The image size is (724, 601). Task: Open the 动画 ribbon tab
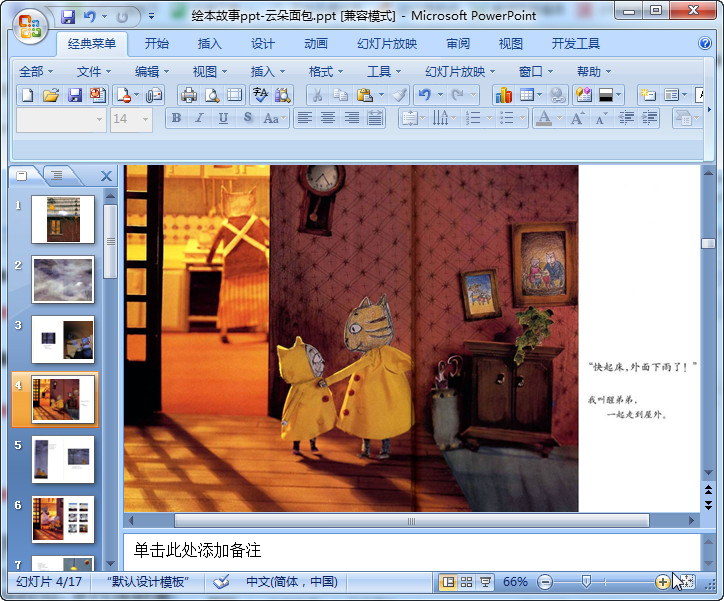[316, 43]
